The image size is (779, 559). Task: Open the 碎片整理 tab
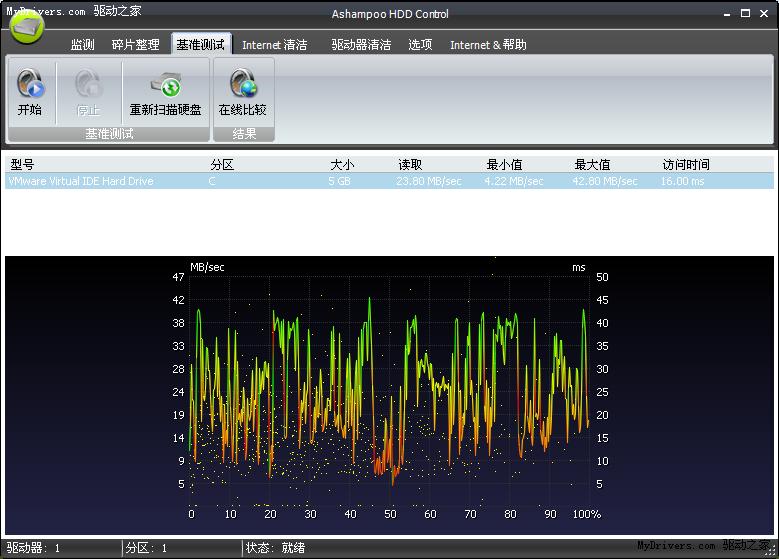(135, 45)
